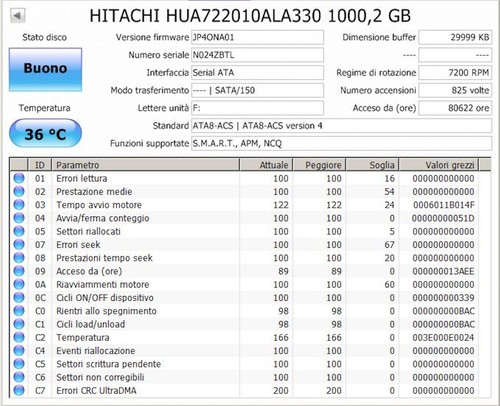This screenshot has height=406, width=500.
Task: Select the Errori lettura parameter text
Action: (82, 178)
